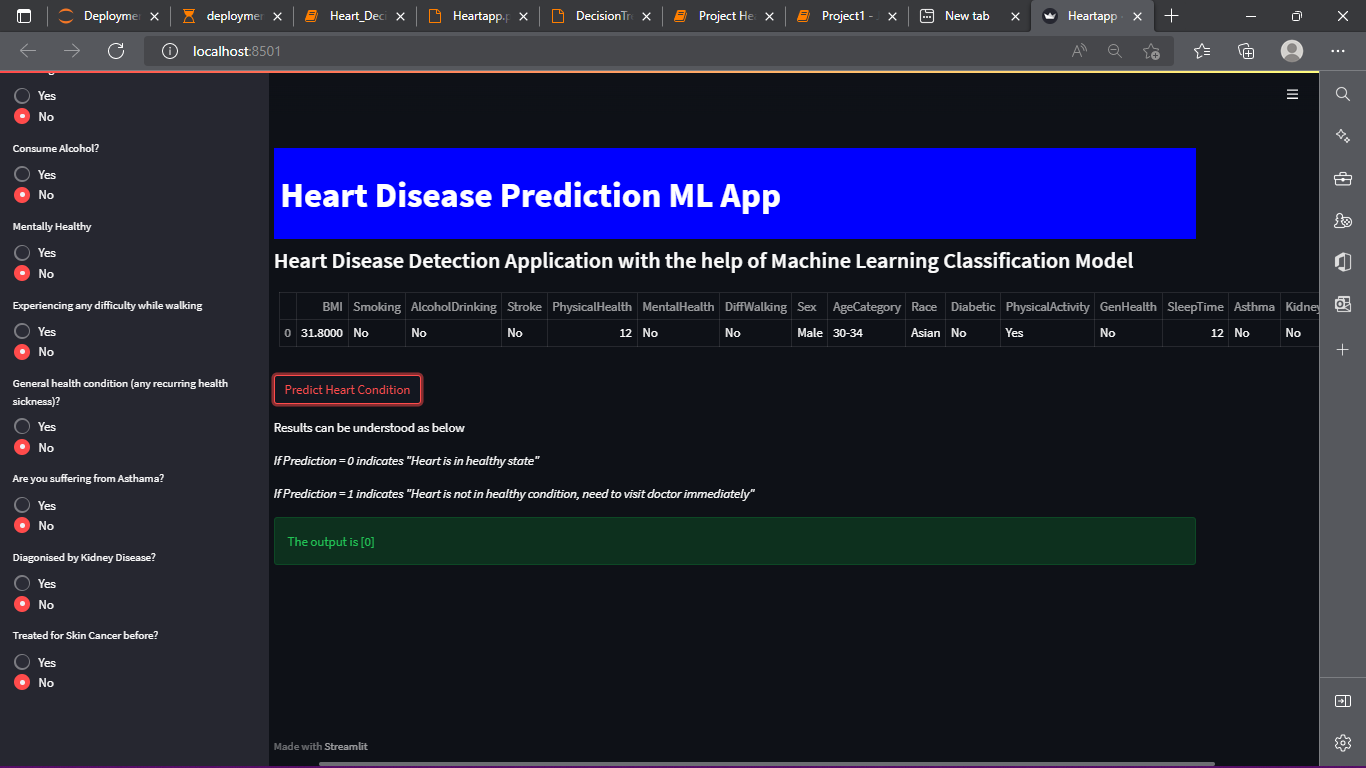This screenshot has height=768, width=1366.
Task: Open the sidebar Office icon
Action: pyautogui.click(x=1343, y=262)
